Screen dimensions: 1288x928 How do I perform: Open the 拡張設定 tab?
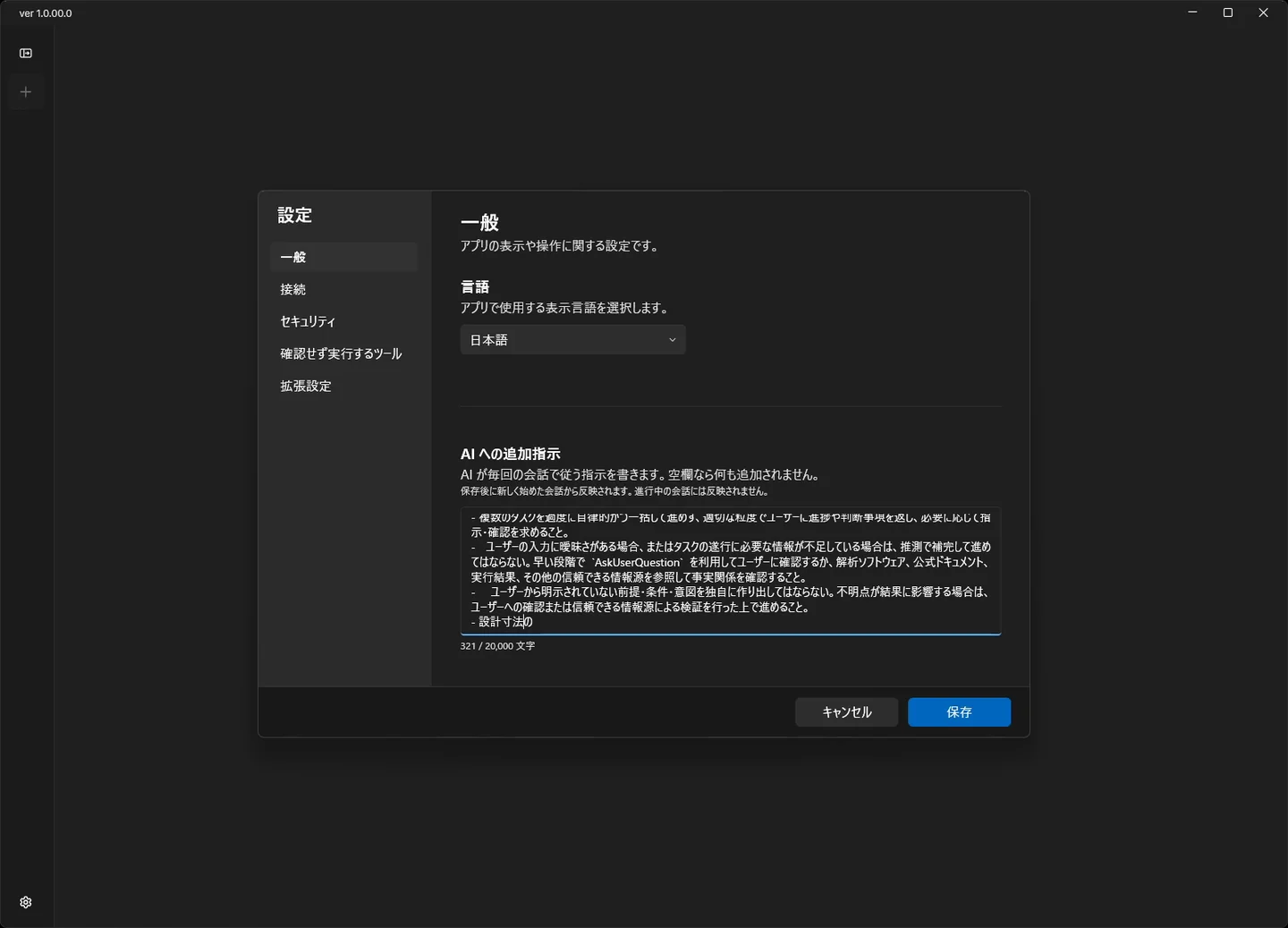343,386
